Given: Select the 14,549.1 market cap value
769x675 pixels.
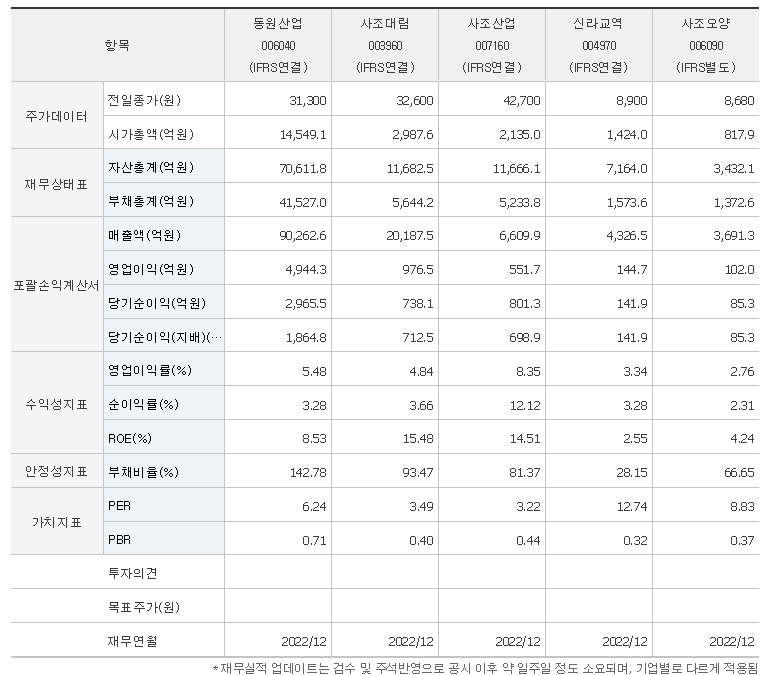Looking at the screenshot, I should click(x=303, y=134).
